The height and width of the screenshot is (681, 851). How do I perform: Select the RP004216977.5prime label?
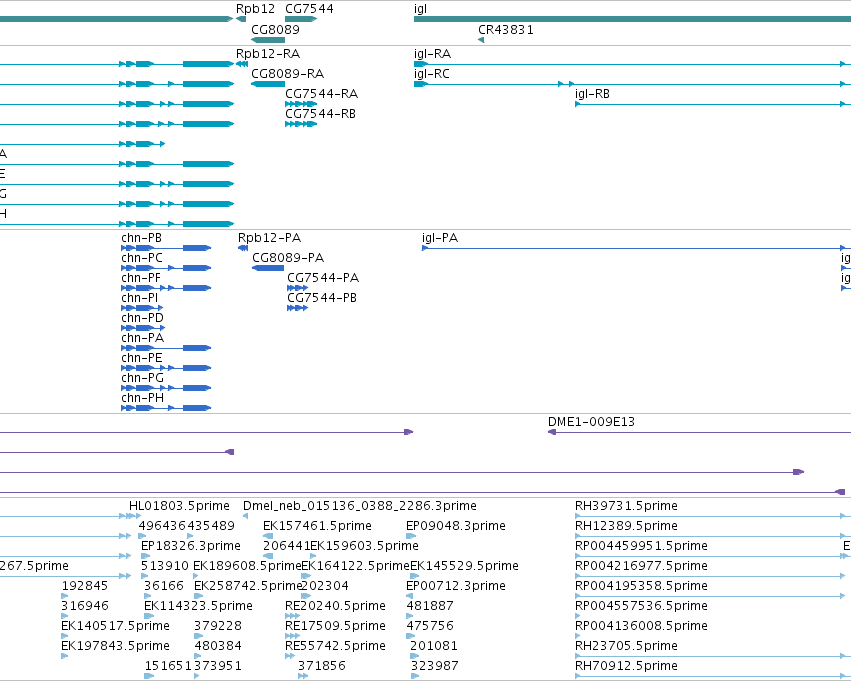pyautogui.click(x=642, y=566)
